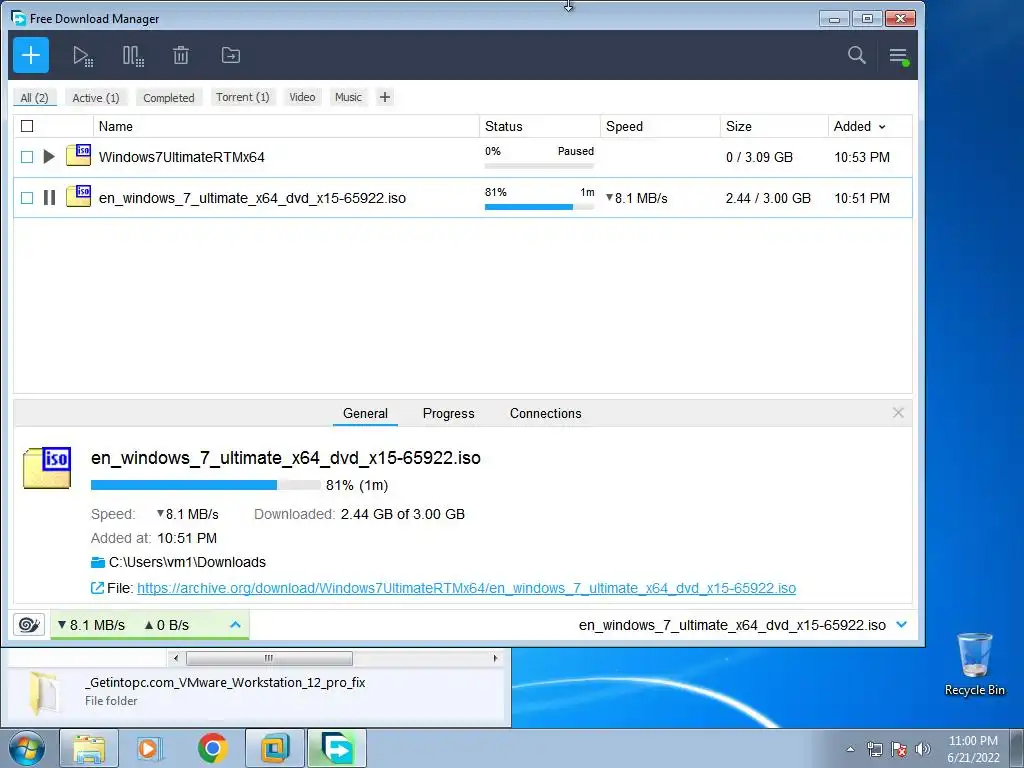
Task: Switch to the General details tab
Action: click(365, 413)
